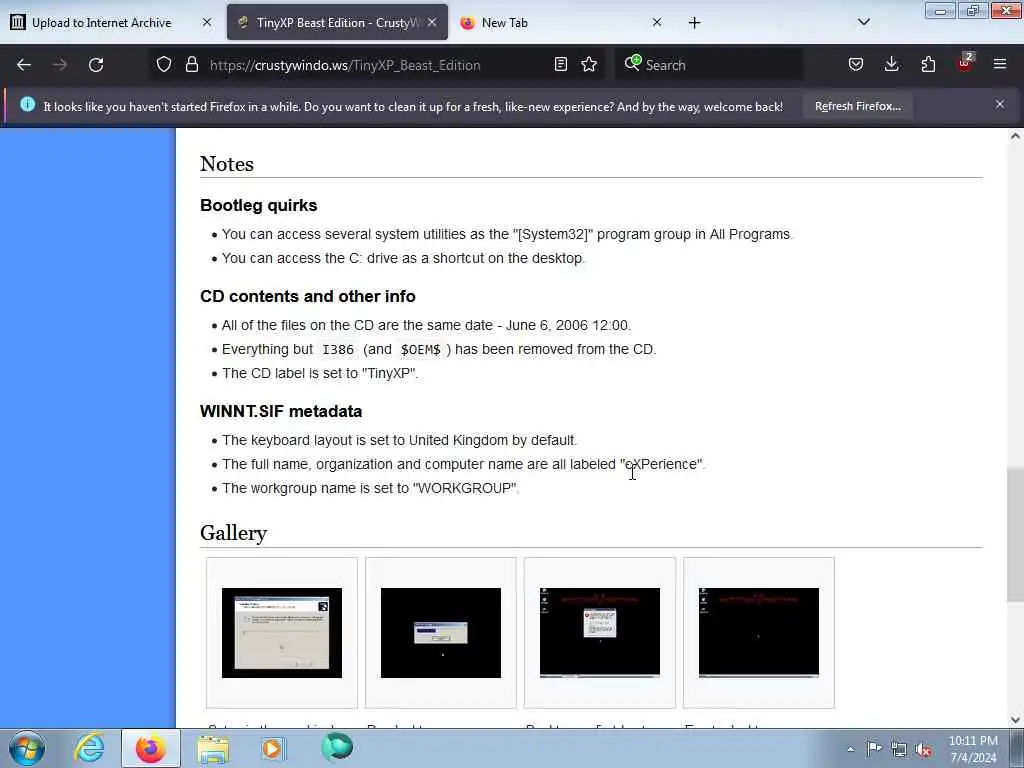1024x768 pixels.
Task: Switch to the TinyXP Beast Edition tab
Action: [337, 22]
